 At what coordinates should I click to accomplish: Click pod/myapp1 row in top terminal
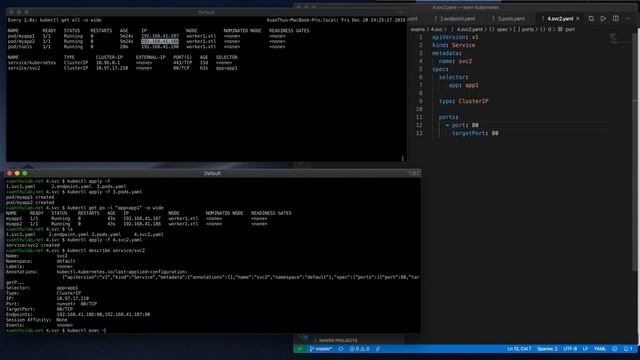coord(146,36)
